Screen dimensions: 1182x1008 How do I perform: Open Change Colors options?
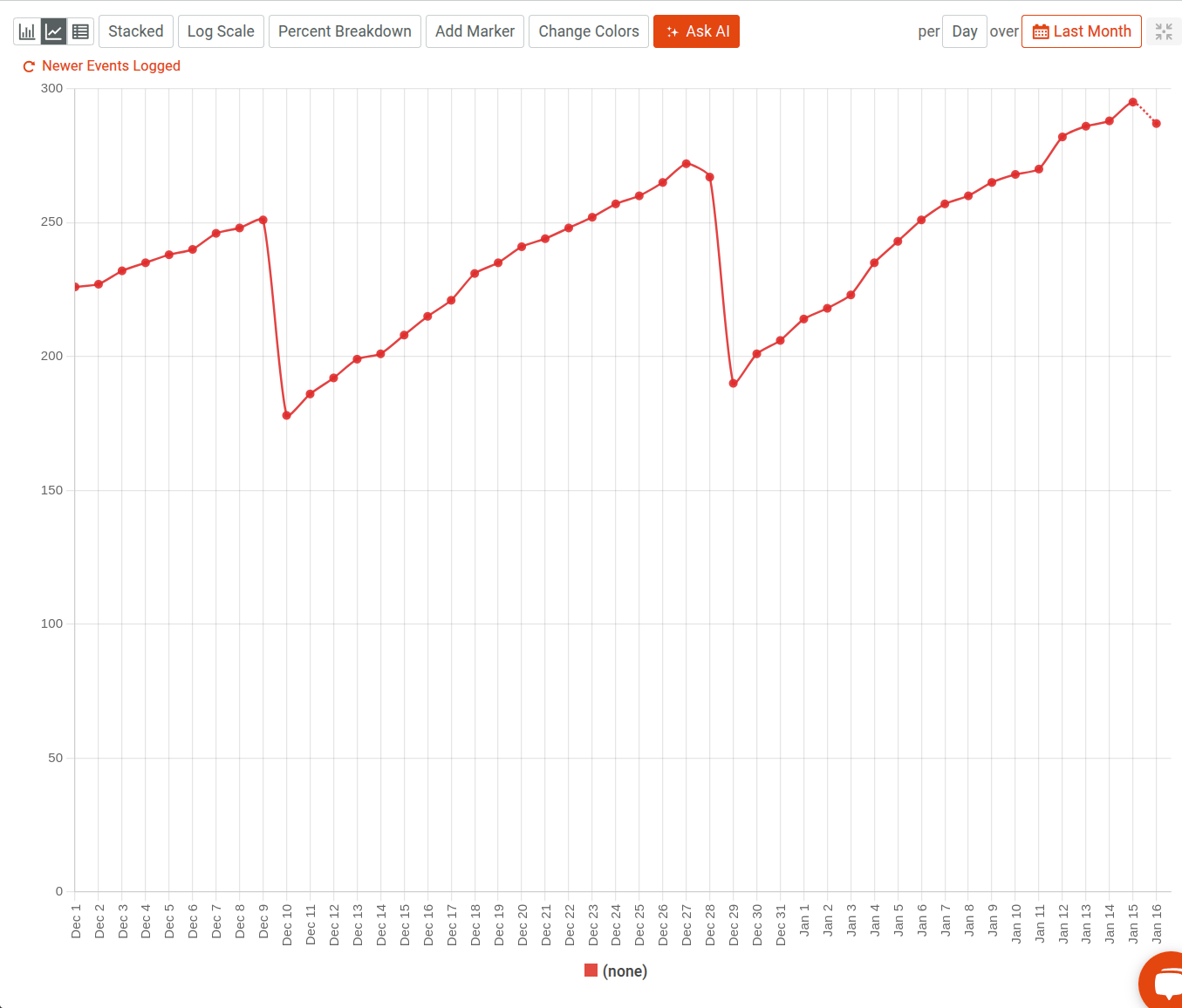pos(588,31)
